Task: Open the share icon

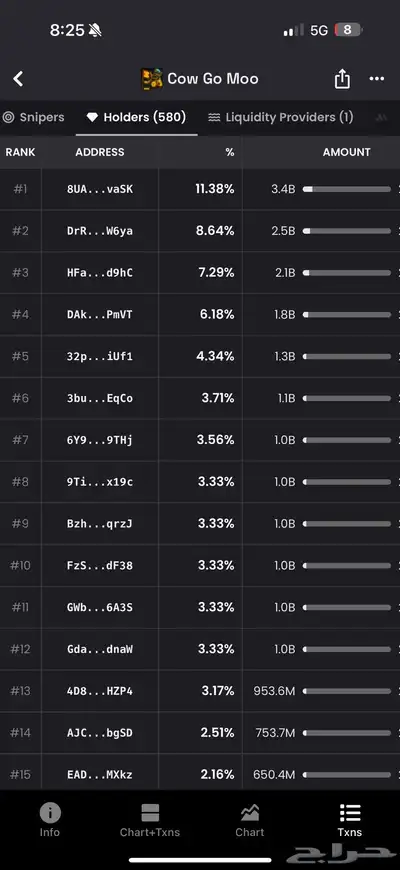Action: [x=342, y=79]
